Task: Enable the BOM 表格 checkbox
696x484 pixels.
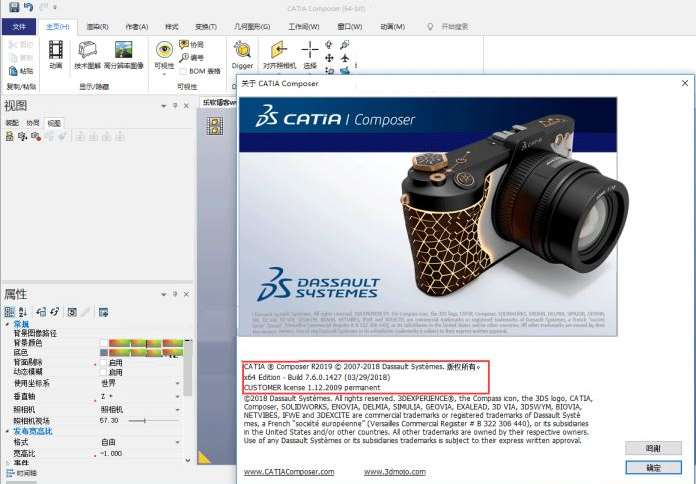Action: tap(184, 71)
